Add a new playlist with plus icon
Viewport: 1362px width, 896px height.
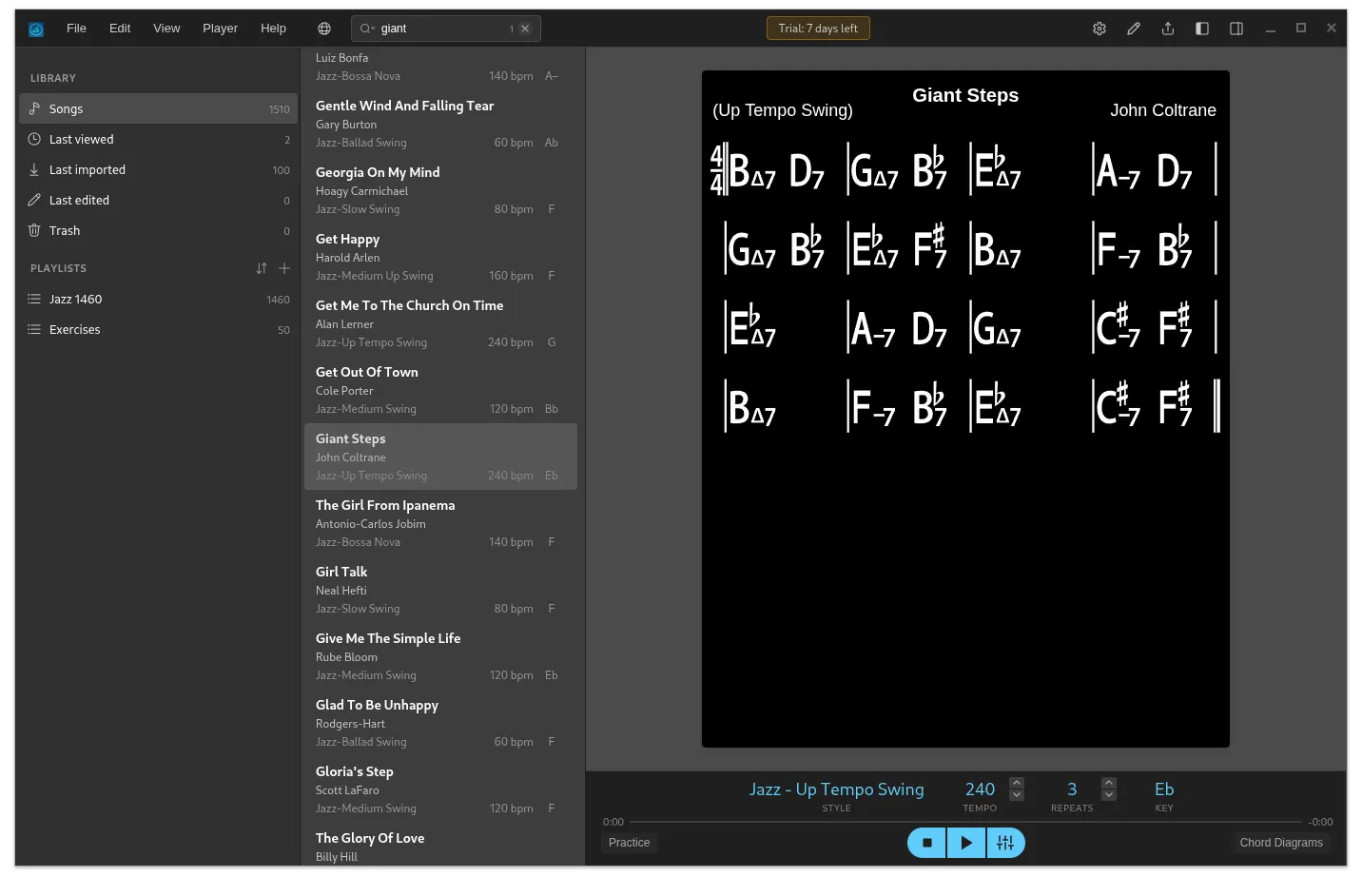coord(284,268)
